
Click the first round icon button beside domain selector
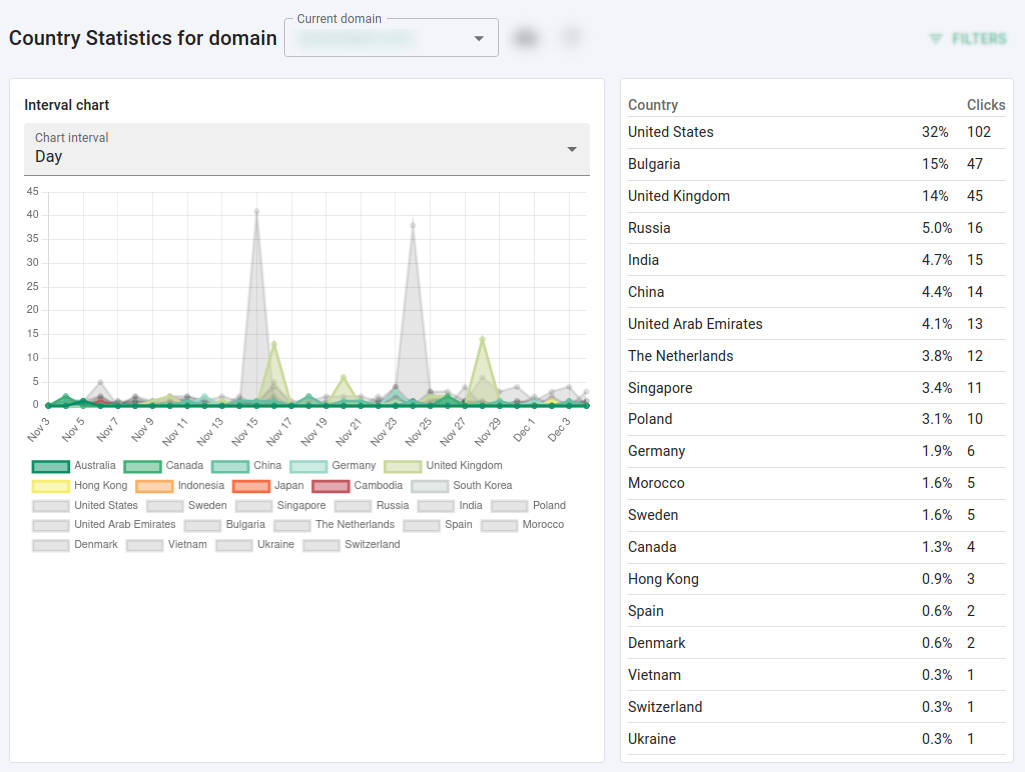point(525,37)
